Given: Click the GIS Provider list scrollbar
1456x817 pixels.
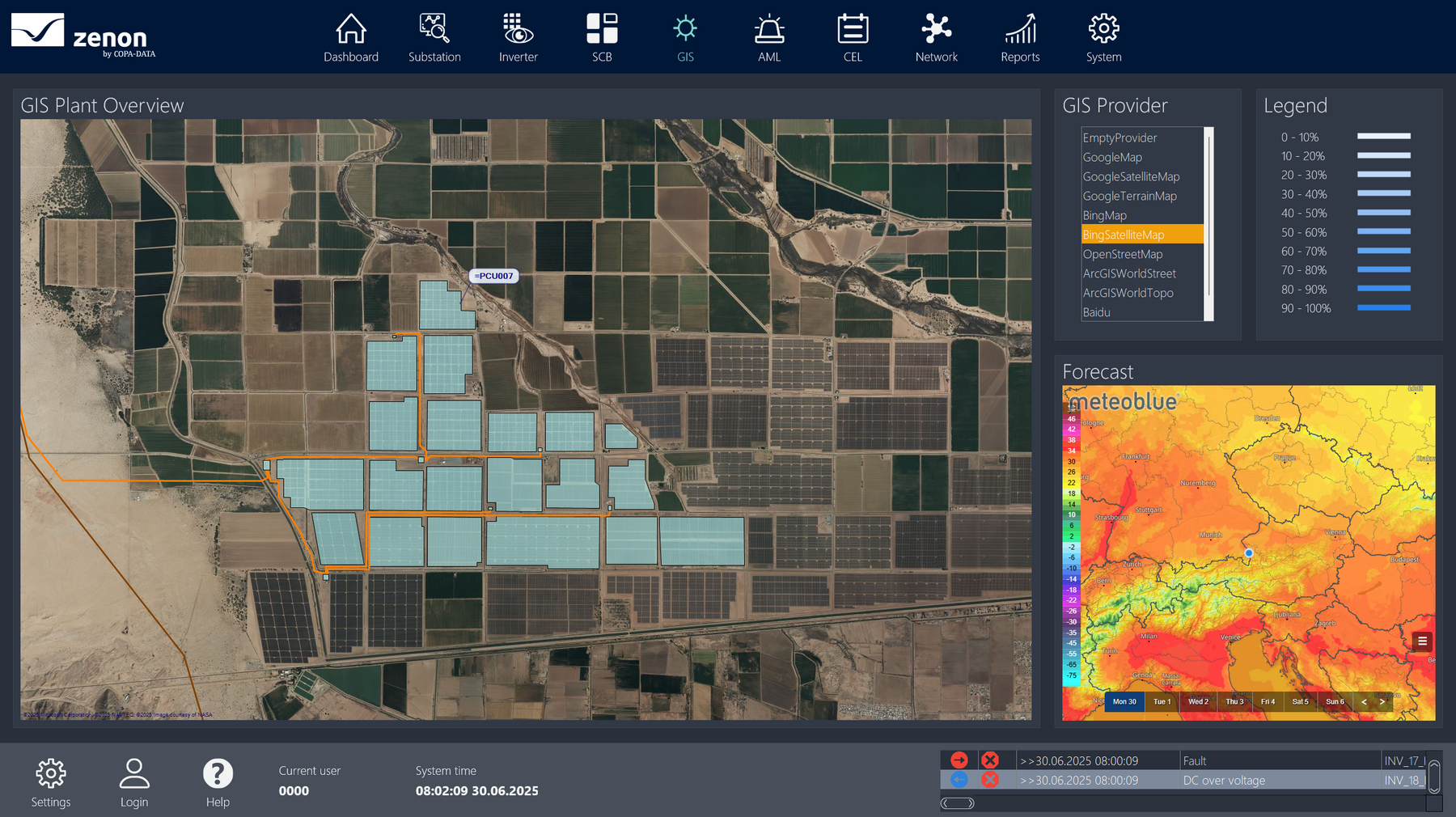Looking at the screenshot, I should (1209, 224).
